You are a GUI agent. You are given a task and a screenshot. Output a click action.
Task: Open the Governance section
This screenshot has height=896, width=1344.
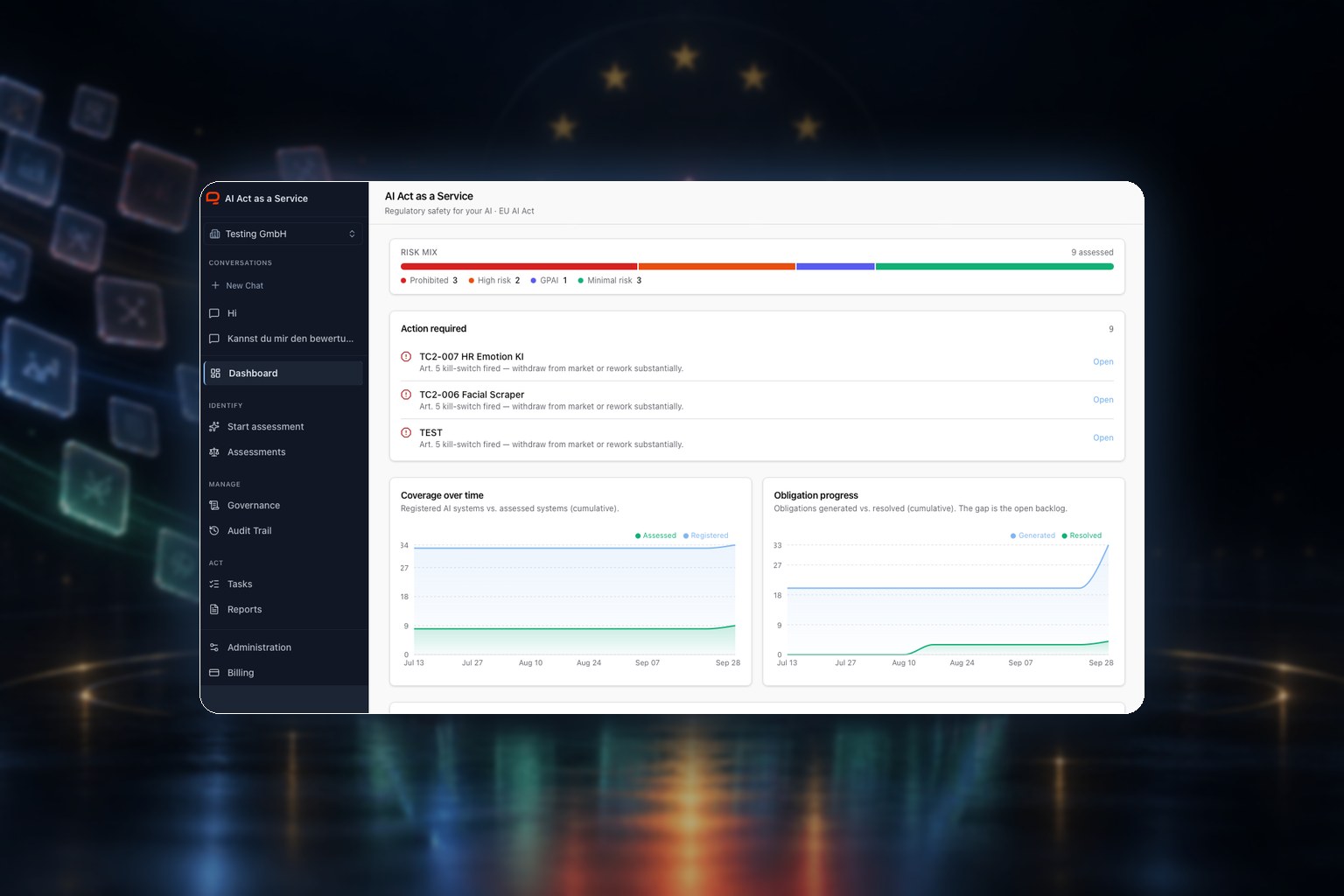[x=283, y=506]
